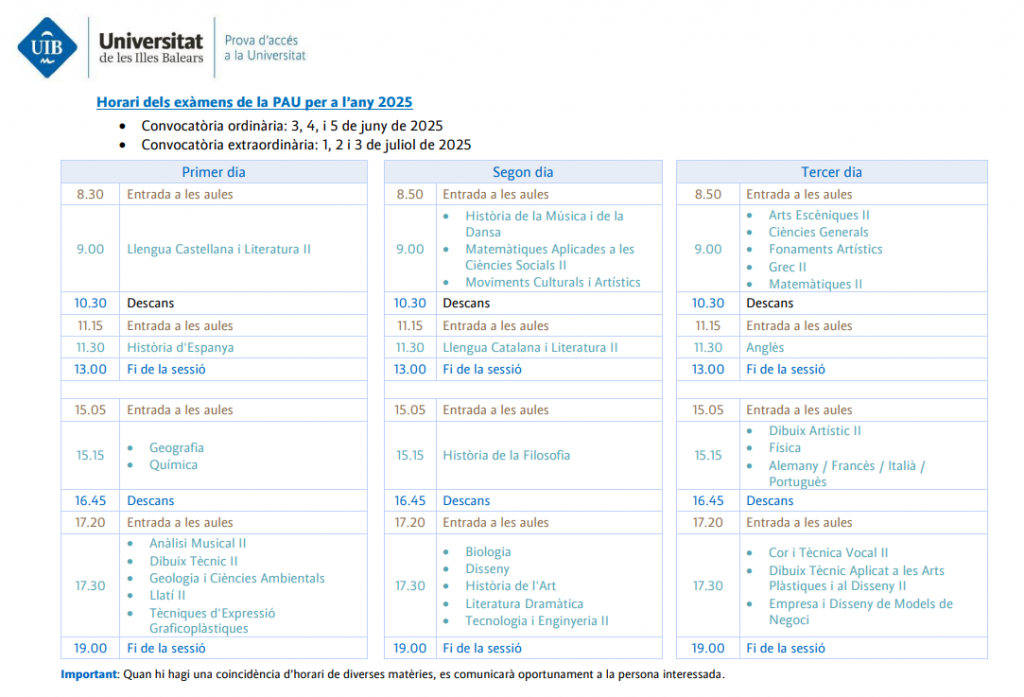Select the Història d'Espanya entry
This screenshot has width=1024, height=697.
[x=180, y=348]
